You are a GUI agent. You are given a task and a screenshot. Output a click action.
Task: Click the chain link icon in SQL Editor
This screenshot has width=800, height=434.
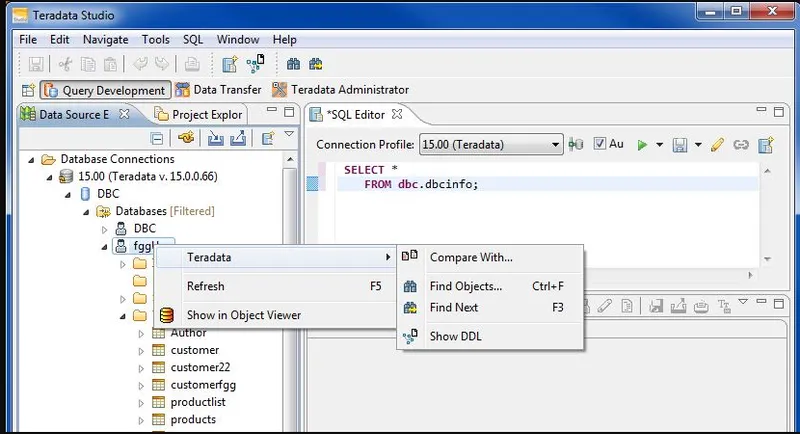coord(741,145)
